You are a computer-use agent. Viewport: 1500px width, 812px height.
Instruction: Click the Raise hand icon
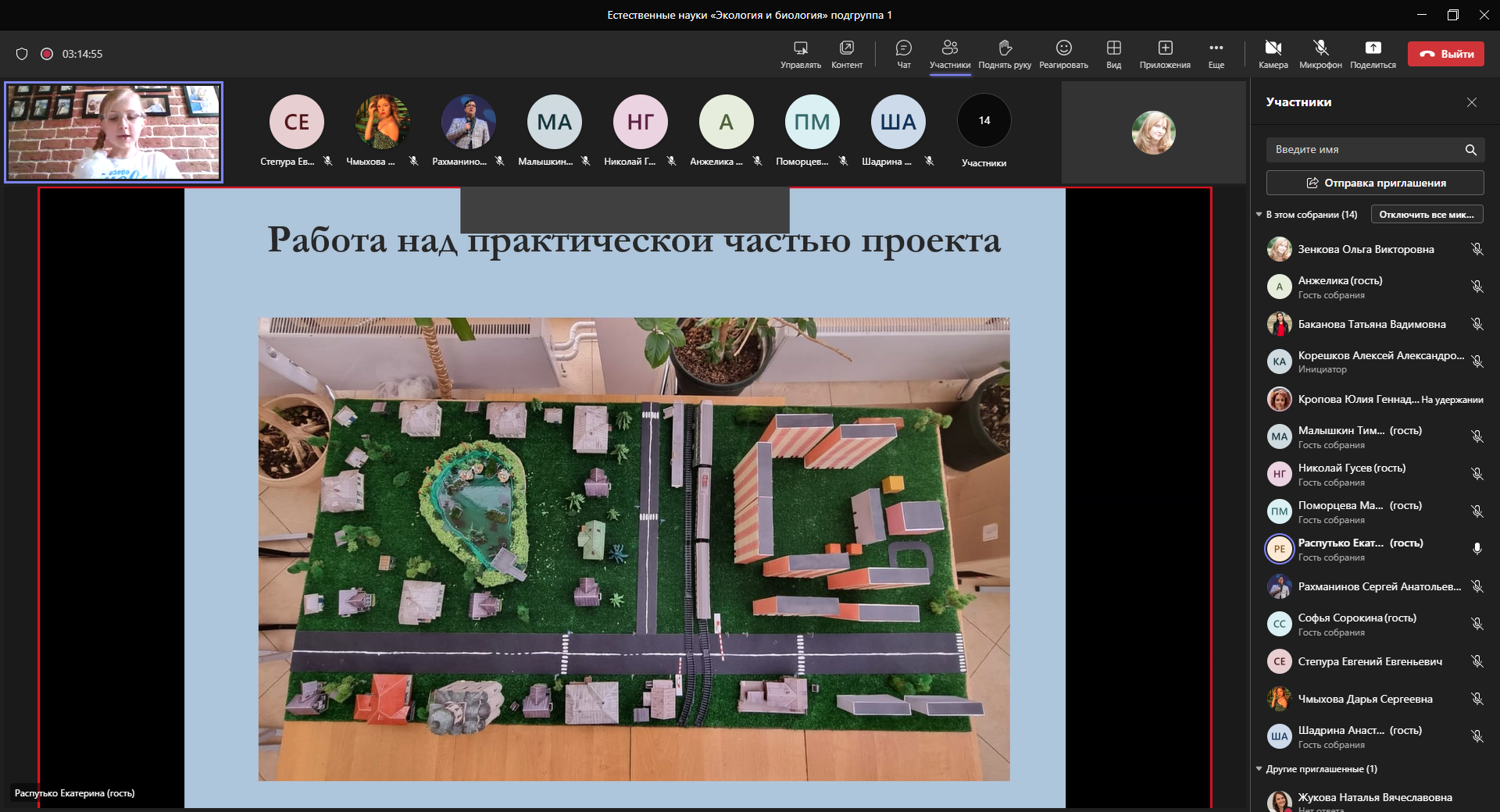point(1005,53)
